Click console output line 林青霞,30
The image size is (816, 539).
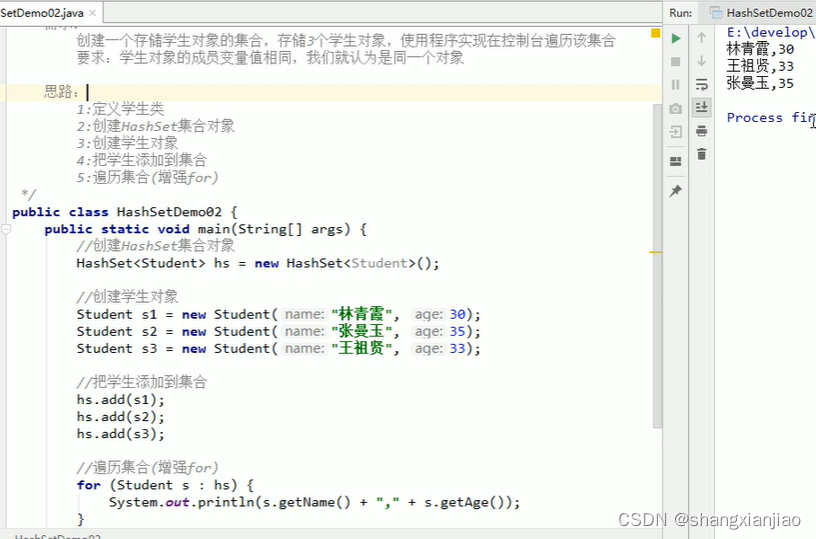[x=760, y=49]
